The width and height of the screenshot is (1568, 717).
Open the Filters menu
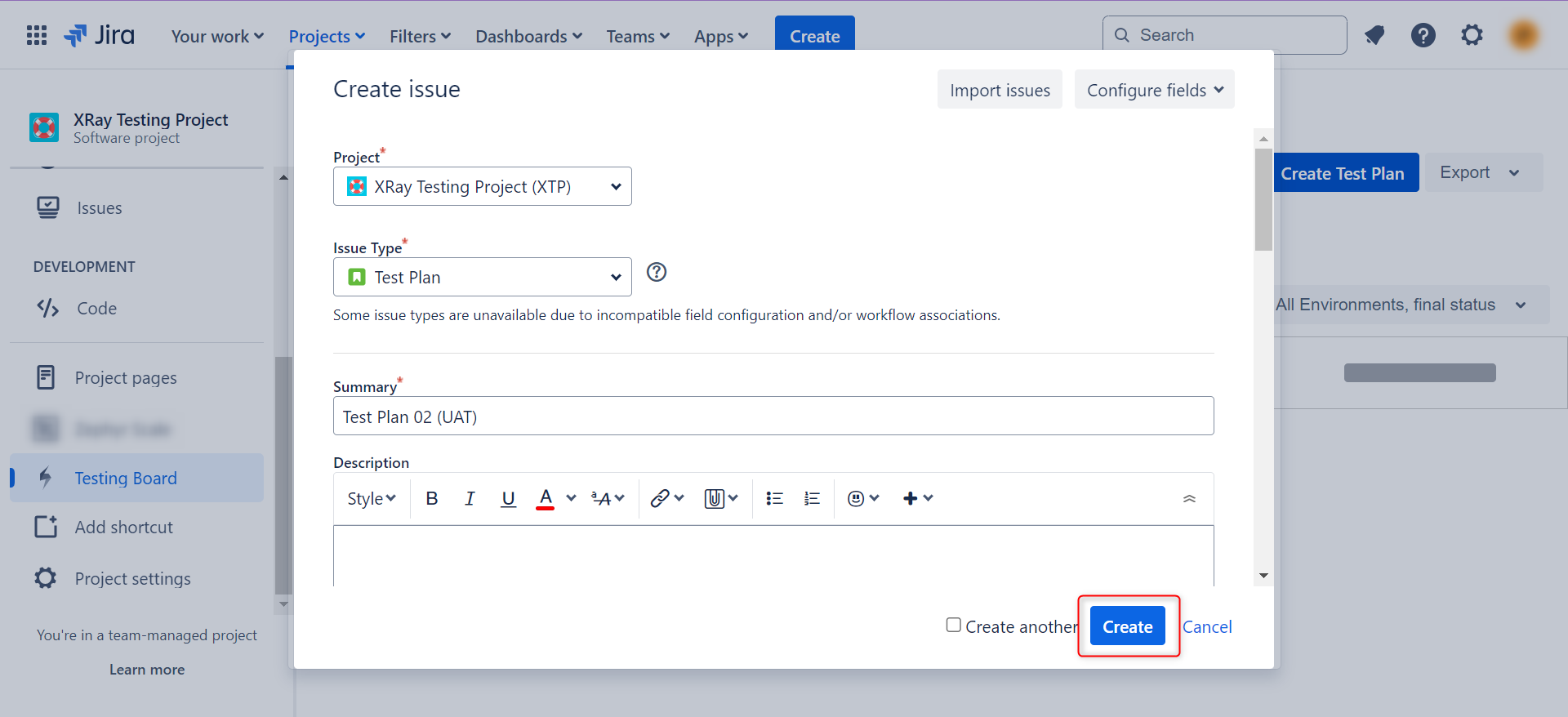(420, 36)
